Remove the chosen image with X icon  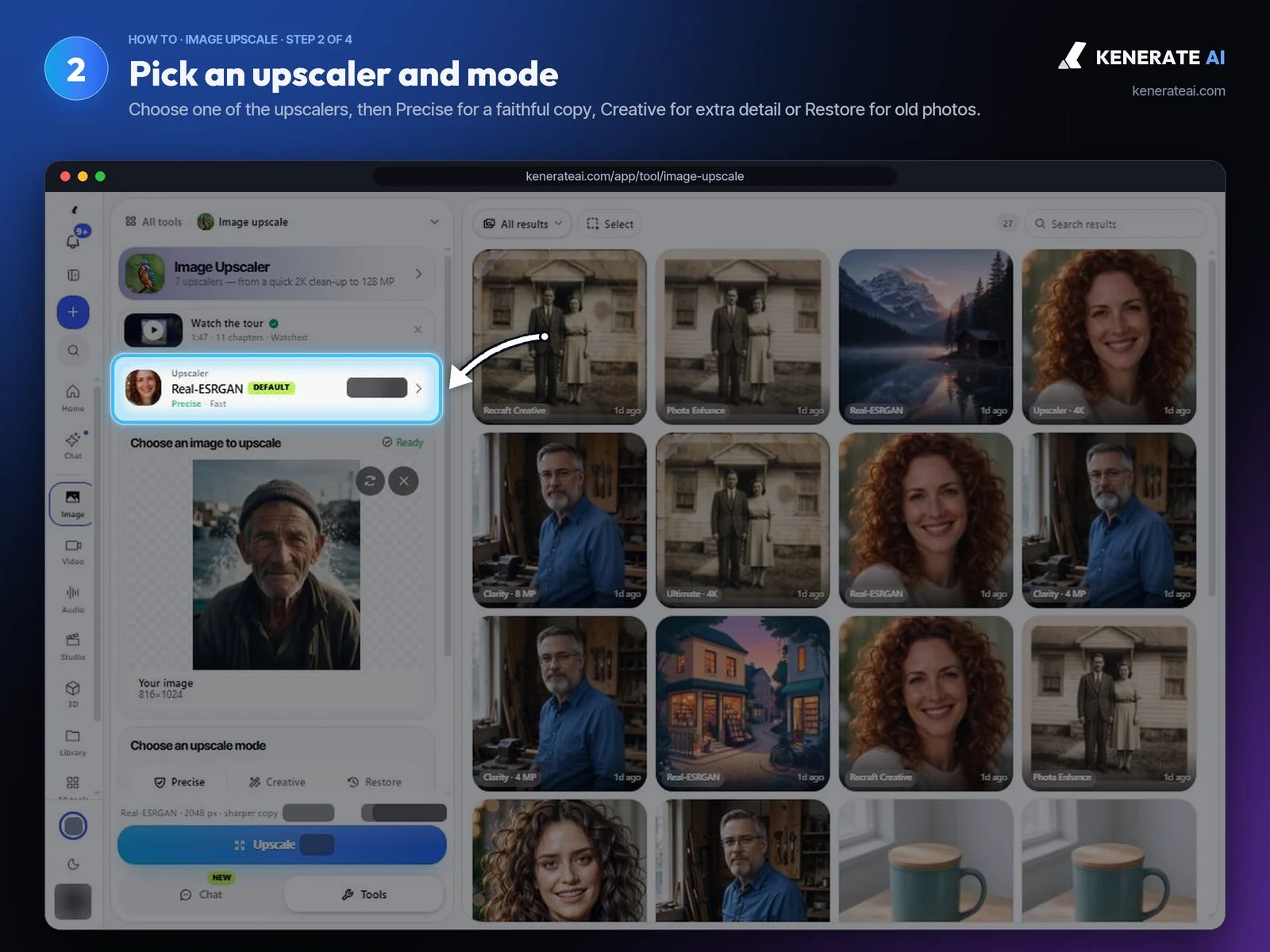[404, 481]
